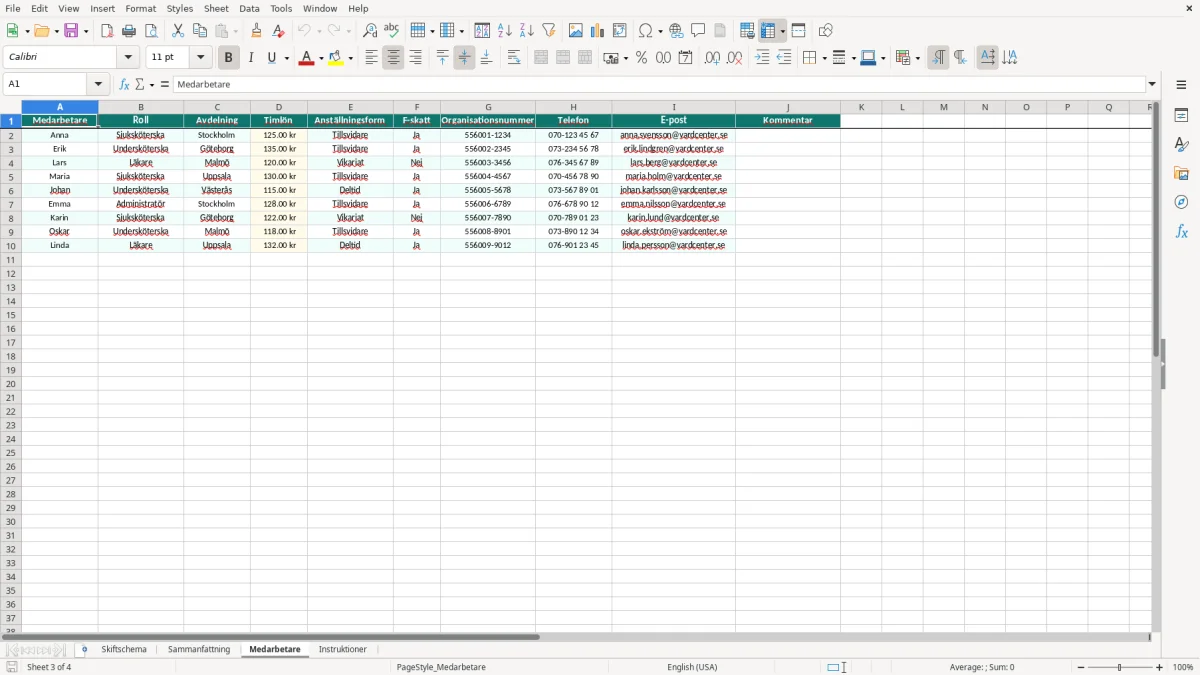
Task: Click the zoom out minus button
Action: (x=1081, y=667)
